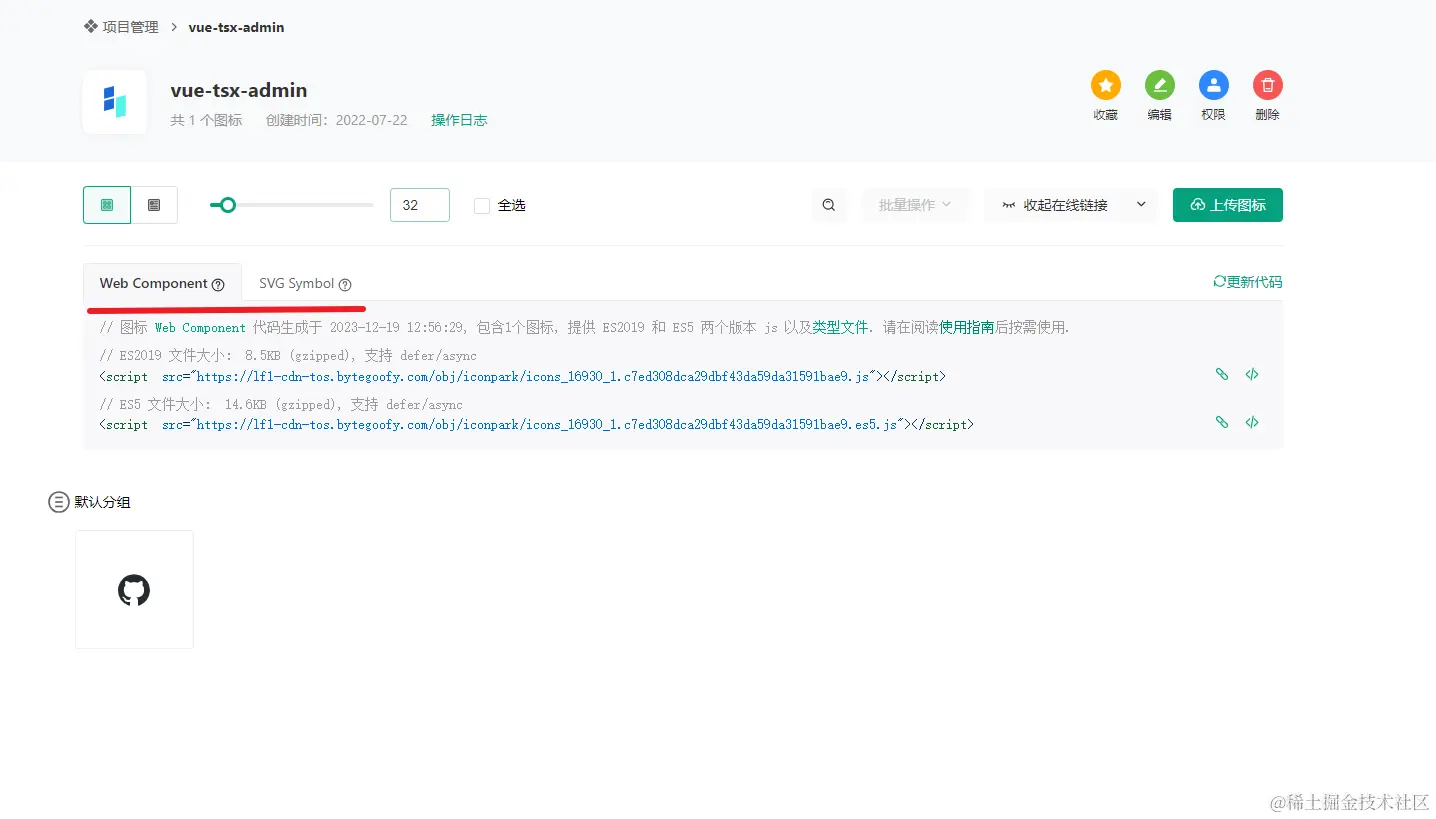
Task: Click the ES2019 script tag text
Action: click(523, 377)
